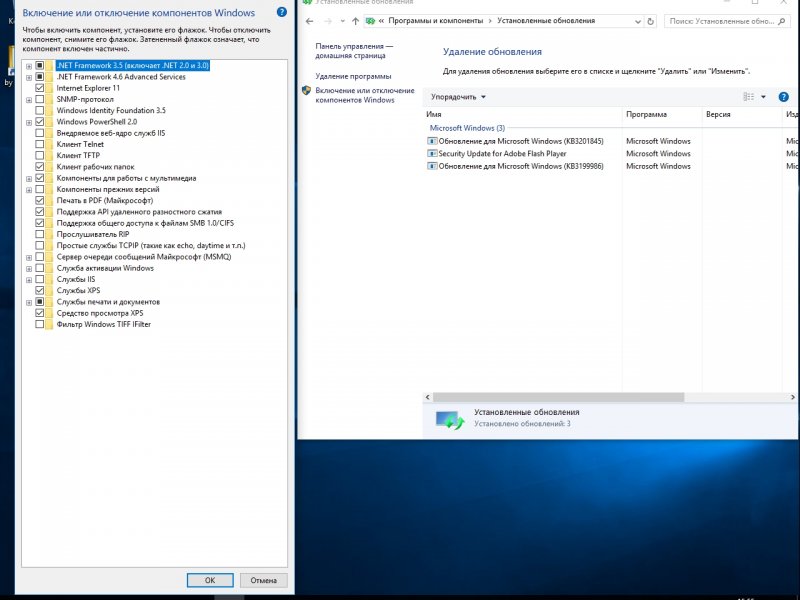Click the folder icon beside Клиент TFTP
The height and width of the screenshot is (600, 800).
[x=49, y=156]
